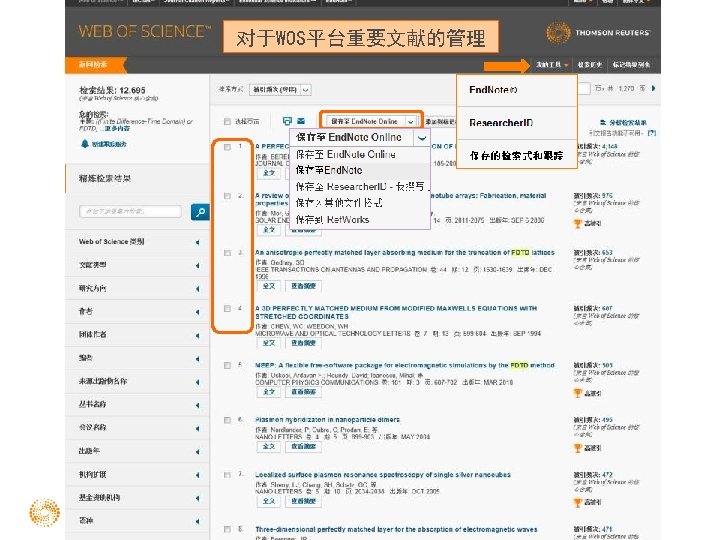Click the trophy icon for the MEEP record
Image resolution: width=720 pixels, height=540 pixels.
pyautogui.click(x=578, y=393)
